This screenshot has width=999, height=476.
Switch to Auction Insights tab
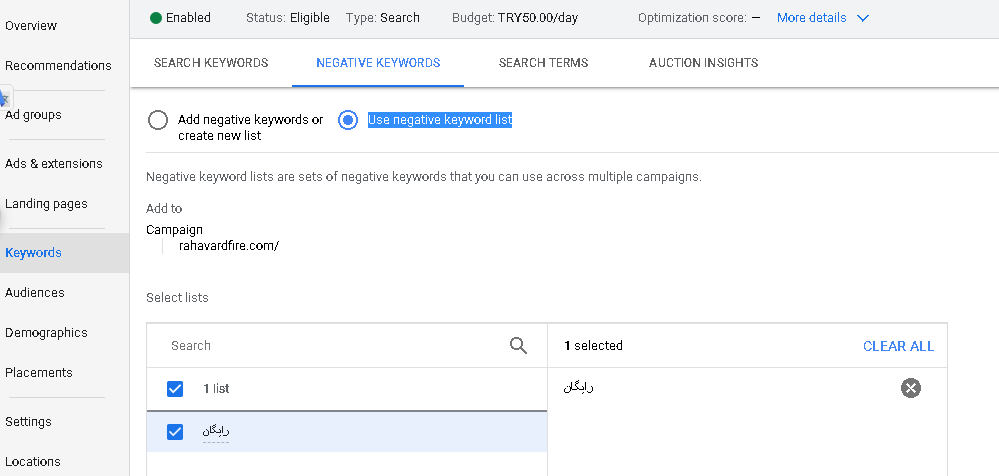(x=703, y=62)
